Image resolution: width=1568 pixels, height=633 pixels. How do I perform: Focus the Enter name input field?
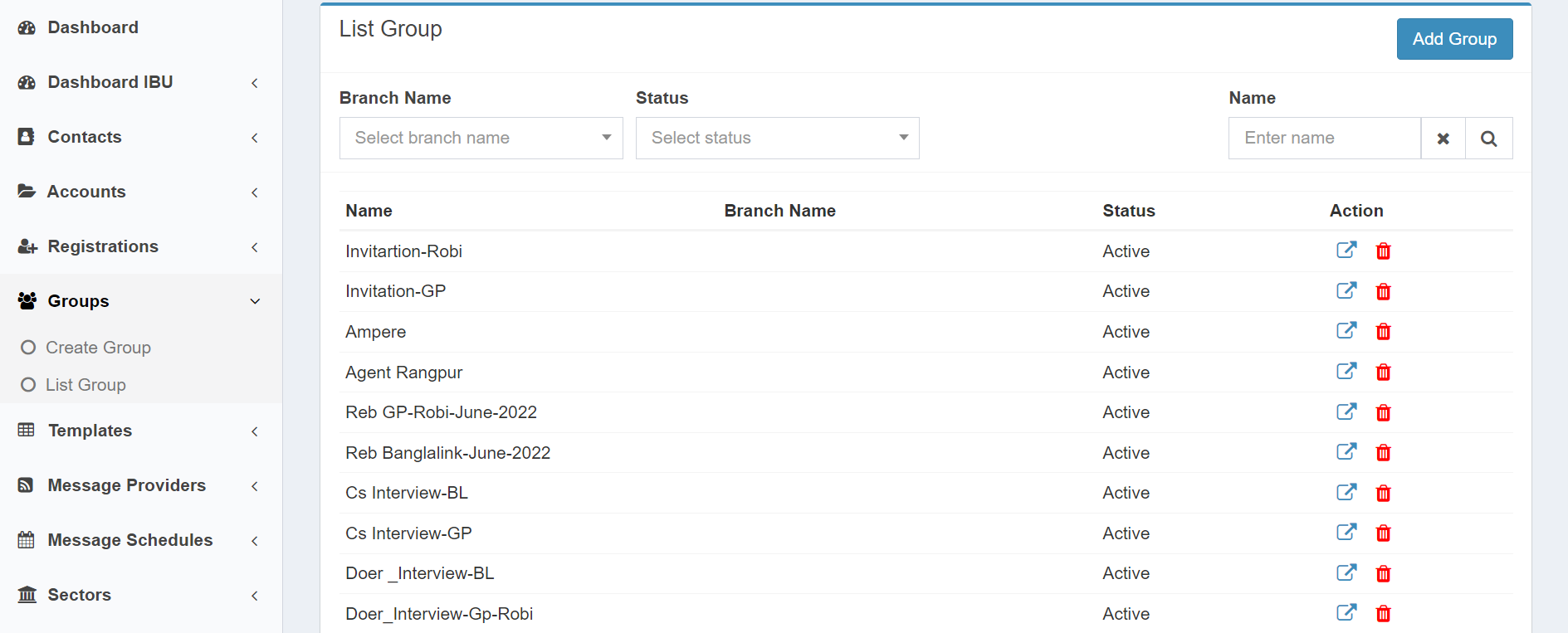pyautogui.click(x=1325, y=138)
